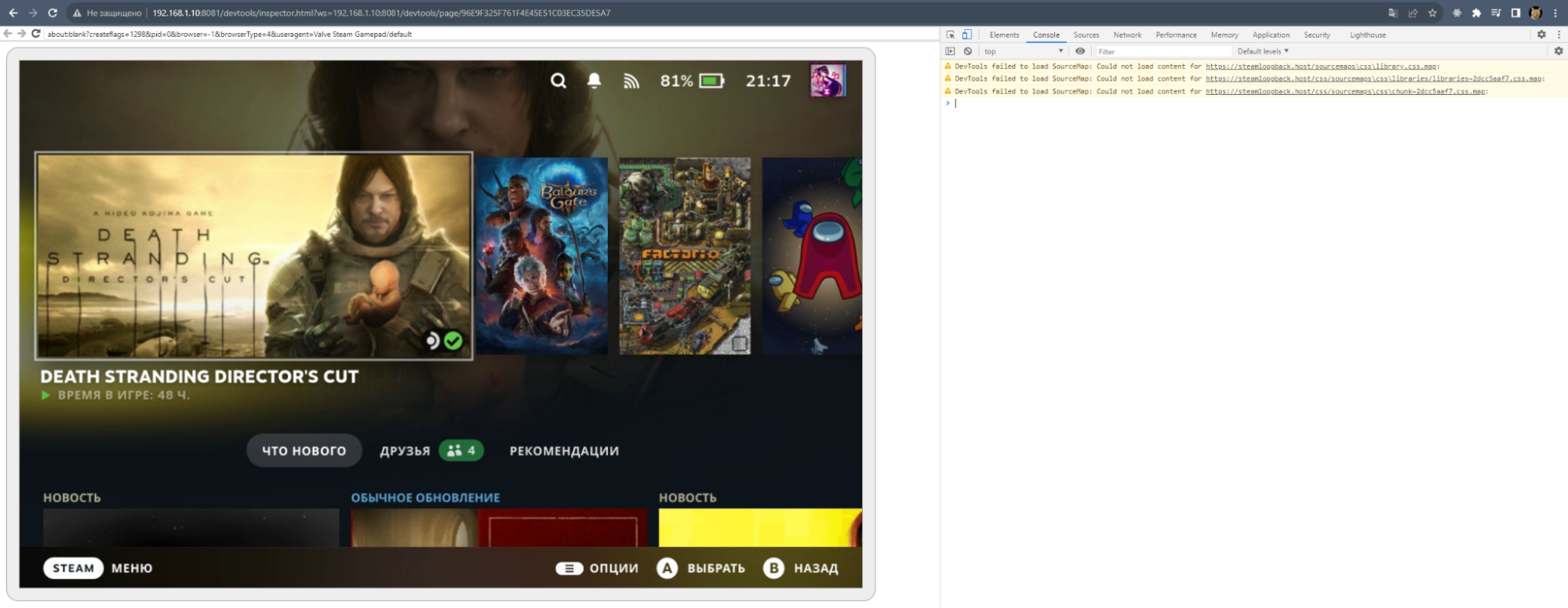Switch to the Lighthouse tab
The image size is (1568, 608).
(x=1368, y=35)
